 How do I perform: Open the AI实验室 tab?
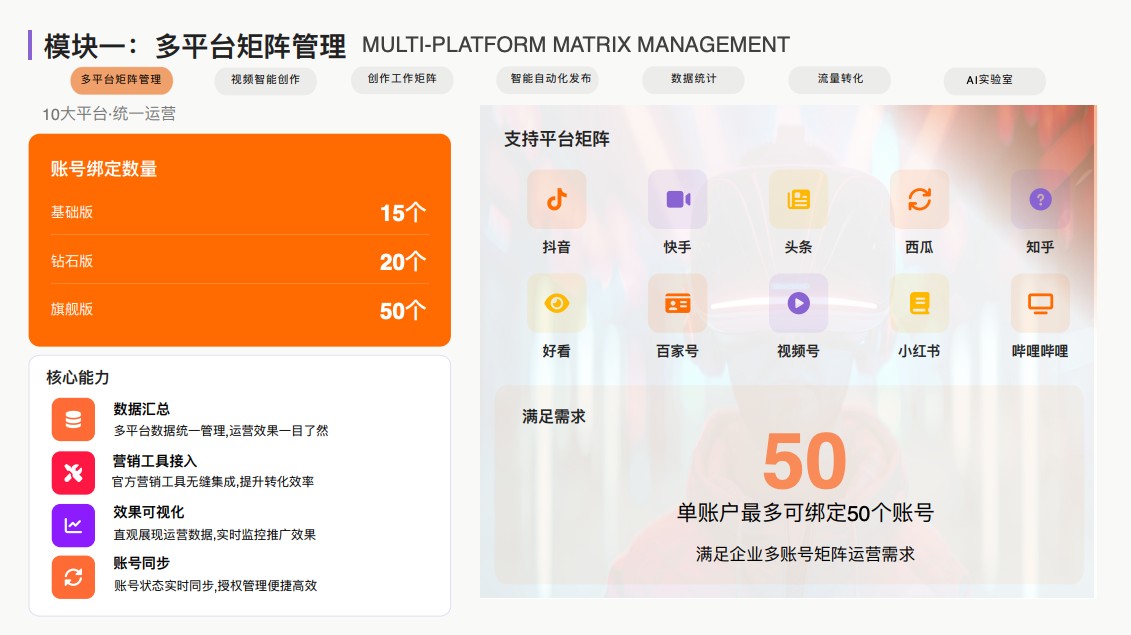point(990,80)
